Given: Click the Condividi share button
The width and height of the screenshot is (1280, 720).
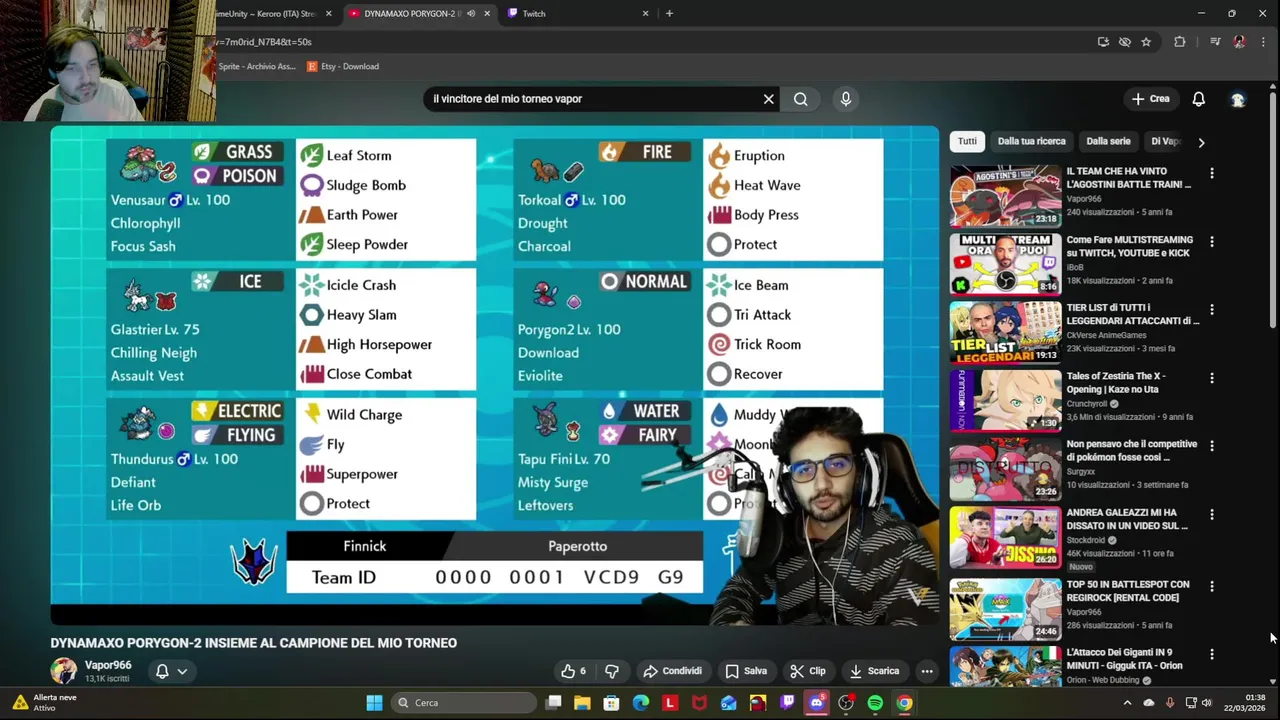Looking at the screenshot, I should click(673, 671).
